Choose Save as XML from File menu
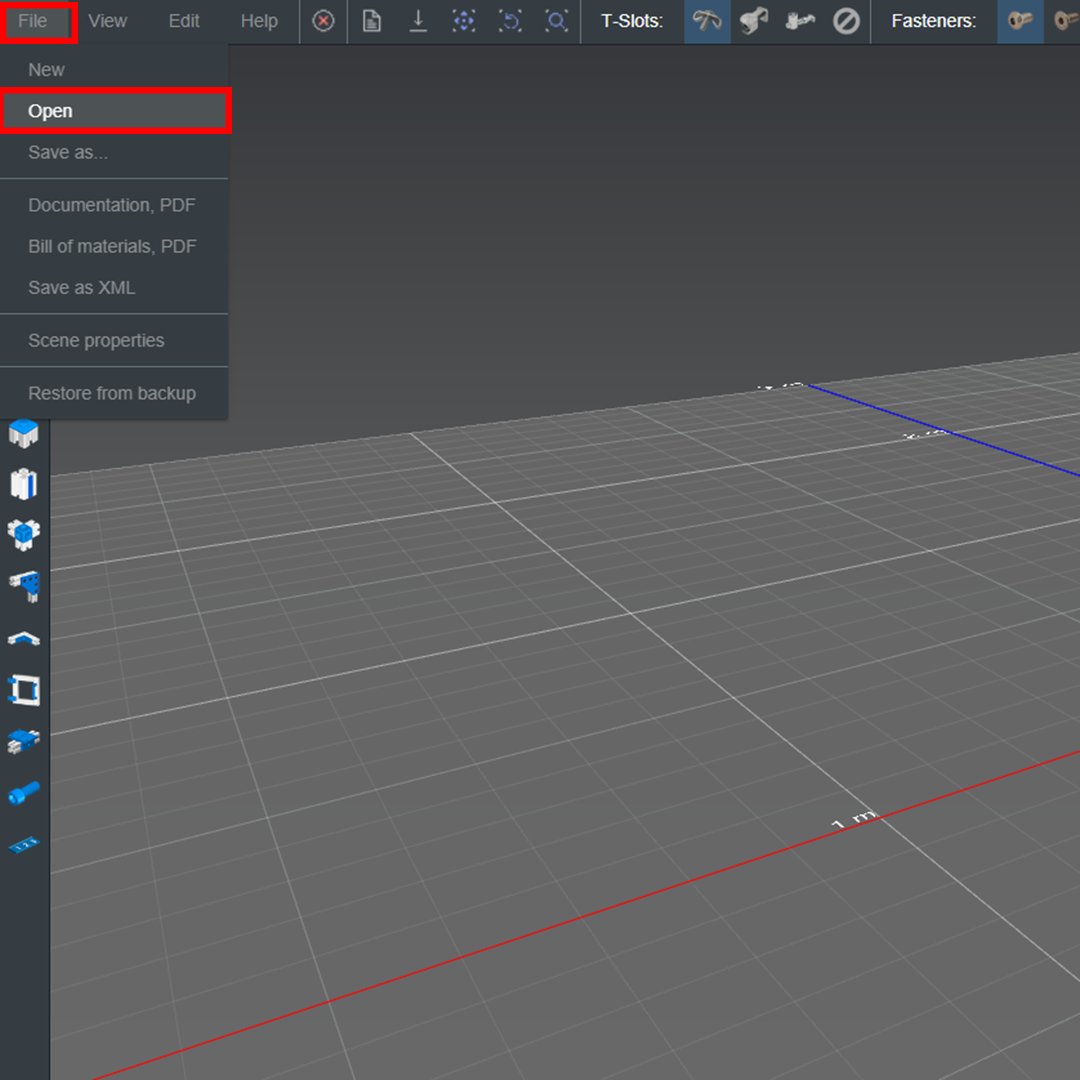This screenshot has height=1080, width=1080. (x=81, y=288)
